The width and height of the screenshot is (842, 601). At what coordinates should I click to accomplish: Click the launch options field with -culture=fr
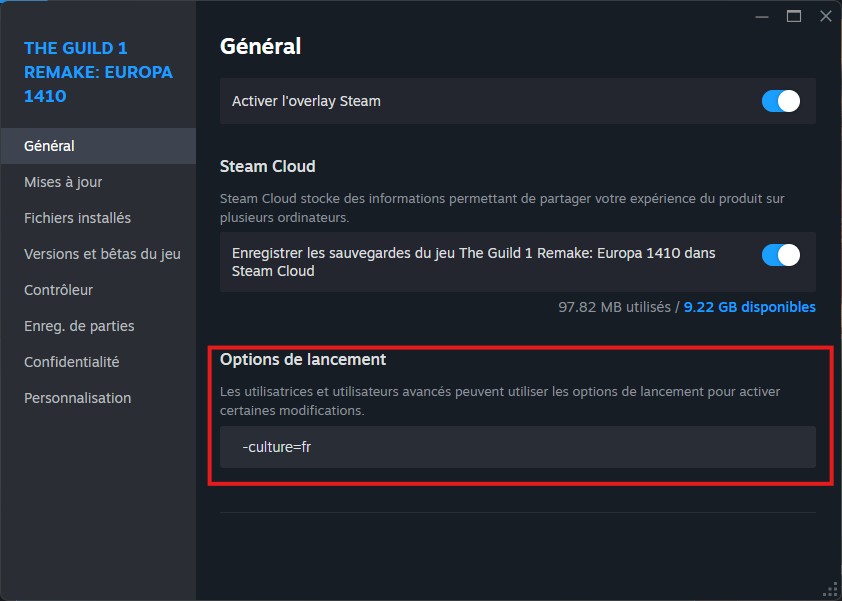518,447
